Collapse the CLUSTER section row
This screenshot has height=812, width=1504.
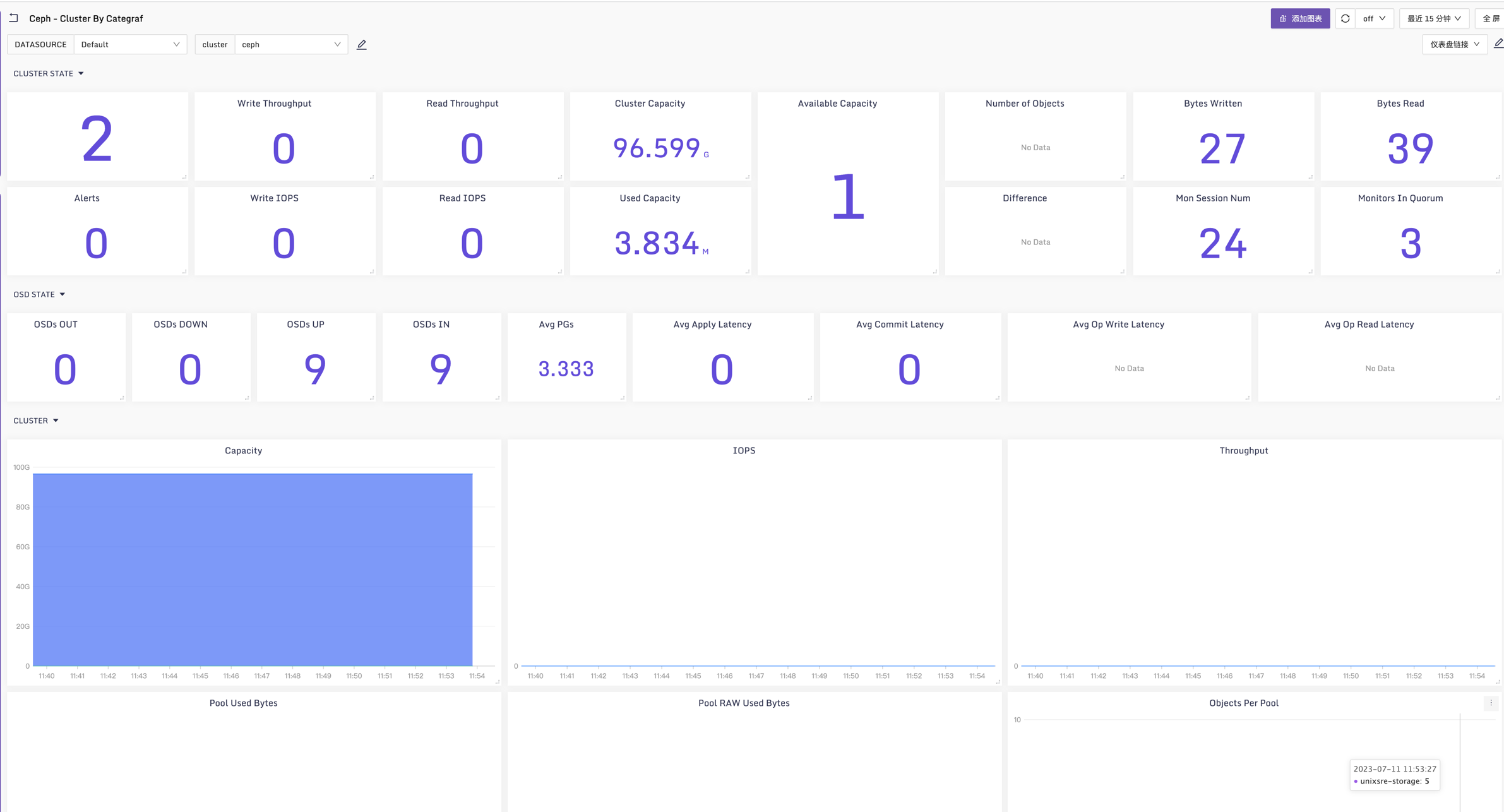(x=56, y=421)
